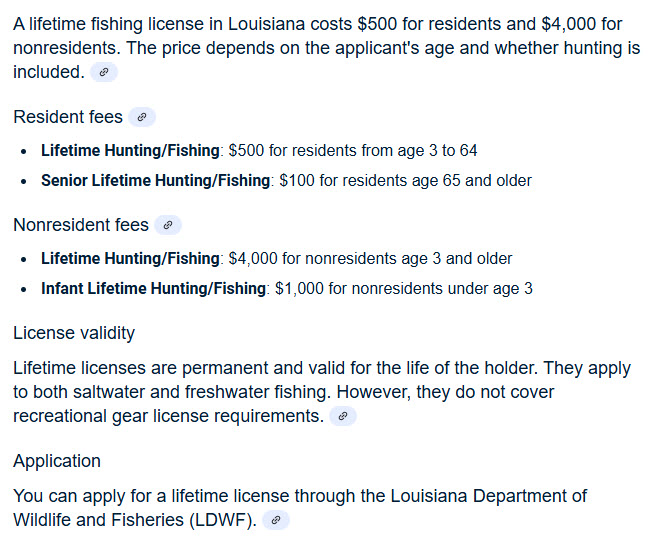Click the "$100 for residents age 65 and older" text
The height and width of the screenshot is (537, 655).
[406, 181]
